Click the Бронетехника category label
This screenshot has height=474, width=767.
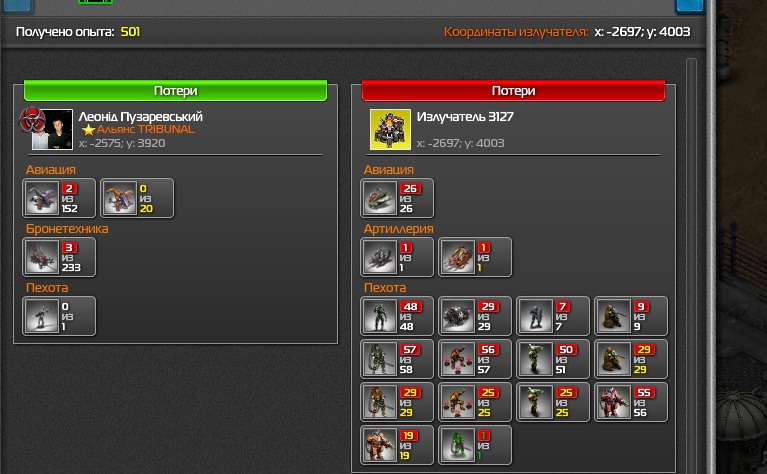click(x=67, y=229)
